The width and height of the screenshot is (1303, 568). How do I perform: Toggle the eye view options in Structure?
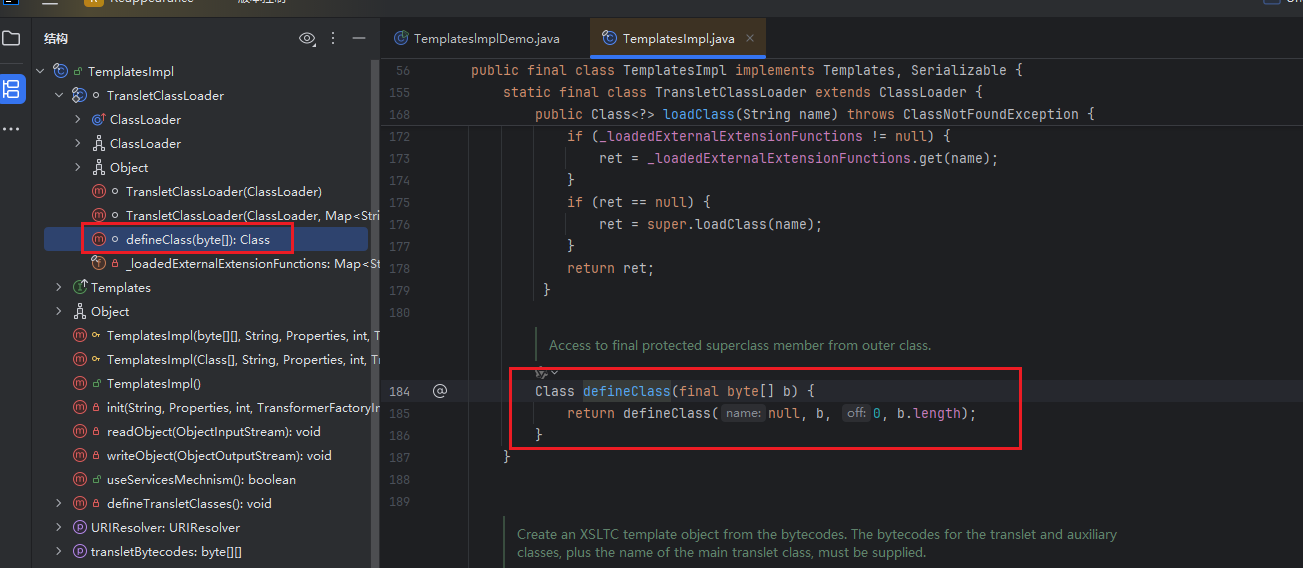pos(307,38)
